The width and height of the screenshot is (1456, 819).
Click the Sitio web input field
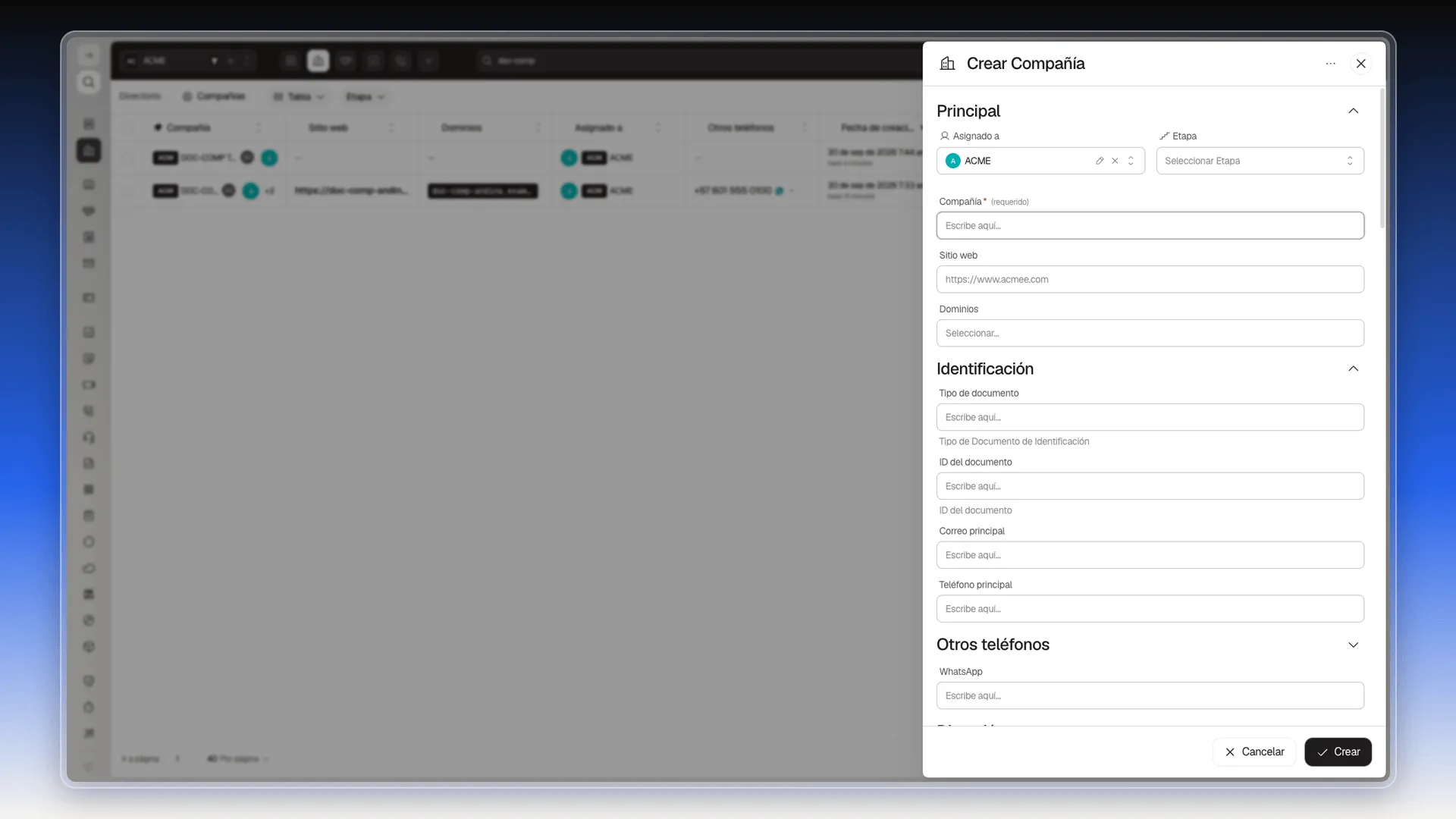[x=1150, y=280]
